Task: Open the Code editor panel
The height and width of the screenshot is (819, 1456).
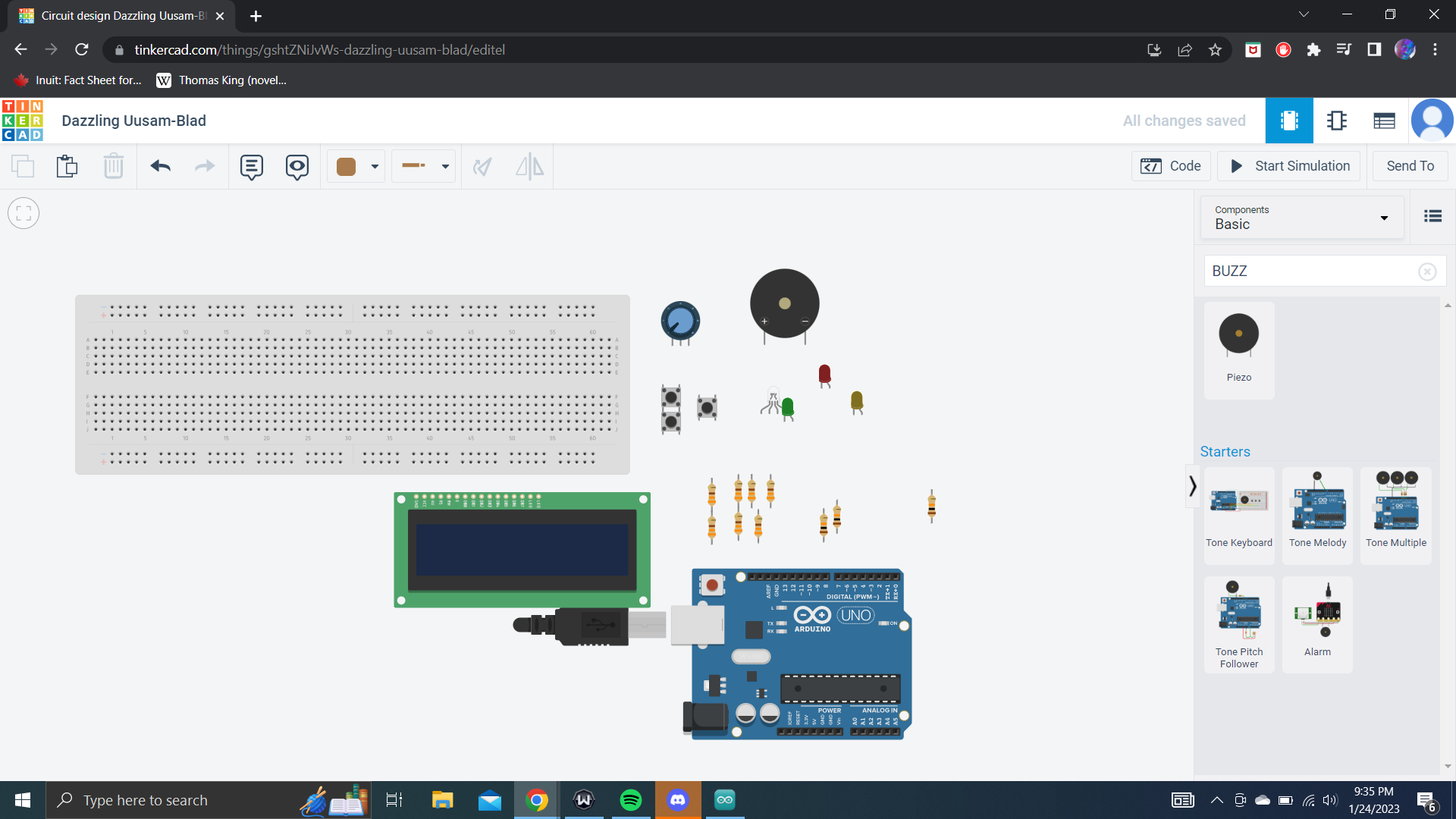Action: coord(1173,166)
